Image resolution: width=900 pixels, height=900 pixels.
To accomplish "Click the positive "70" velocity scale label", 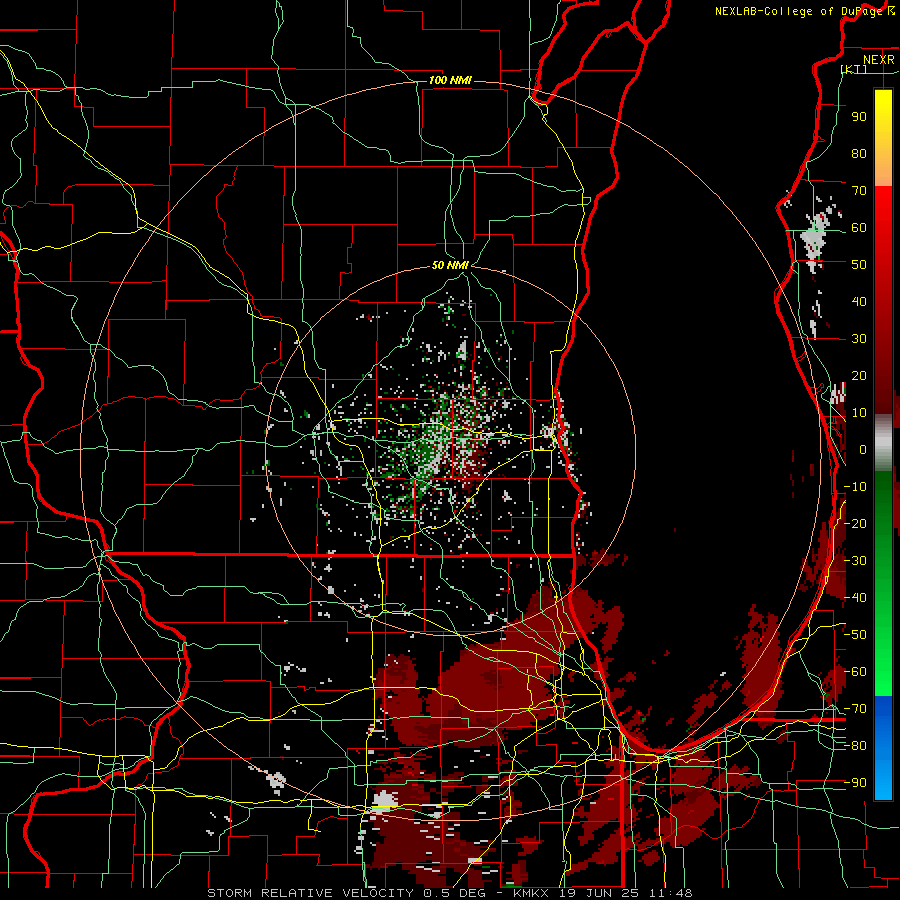I will pyautogui.click(x=859, y=191).
